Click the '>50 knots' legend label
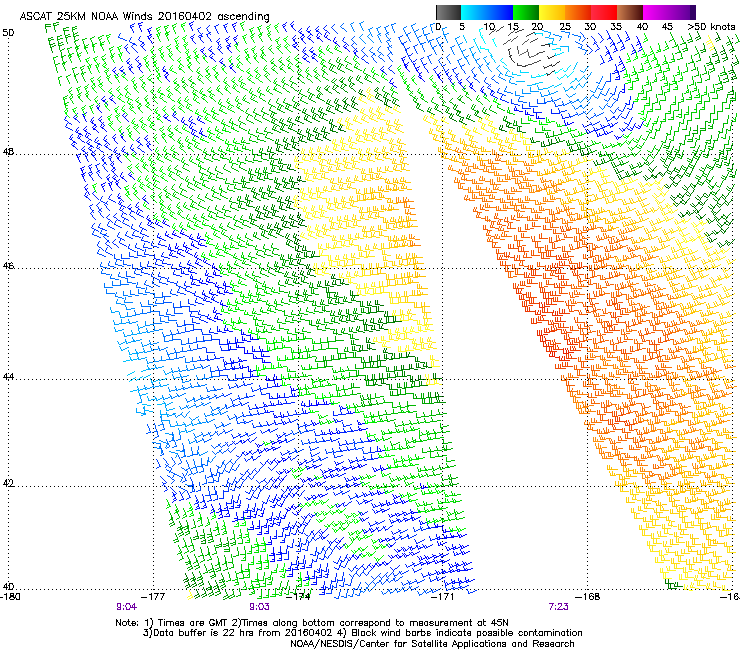 712,27
